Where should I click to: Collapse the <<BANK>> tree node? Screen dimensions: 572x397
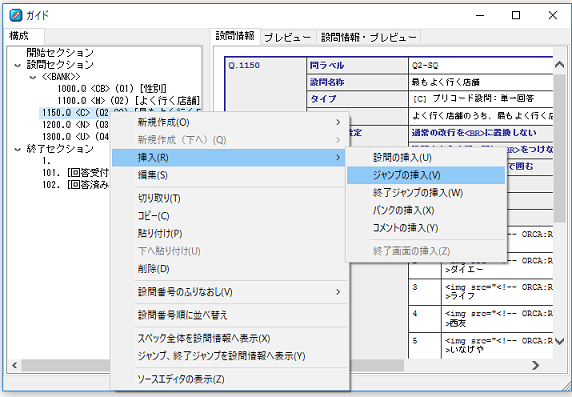coord(33,77)
